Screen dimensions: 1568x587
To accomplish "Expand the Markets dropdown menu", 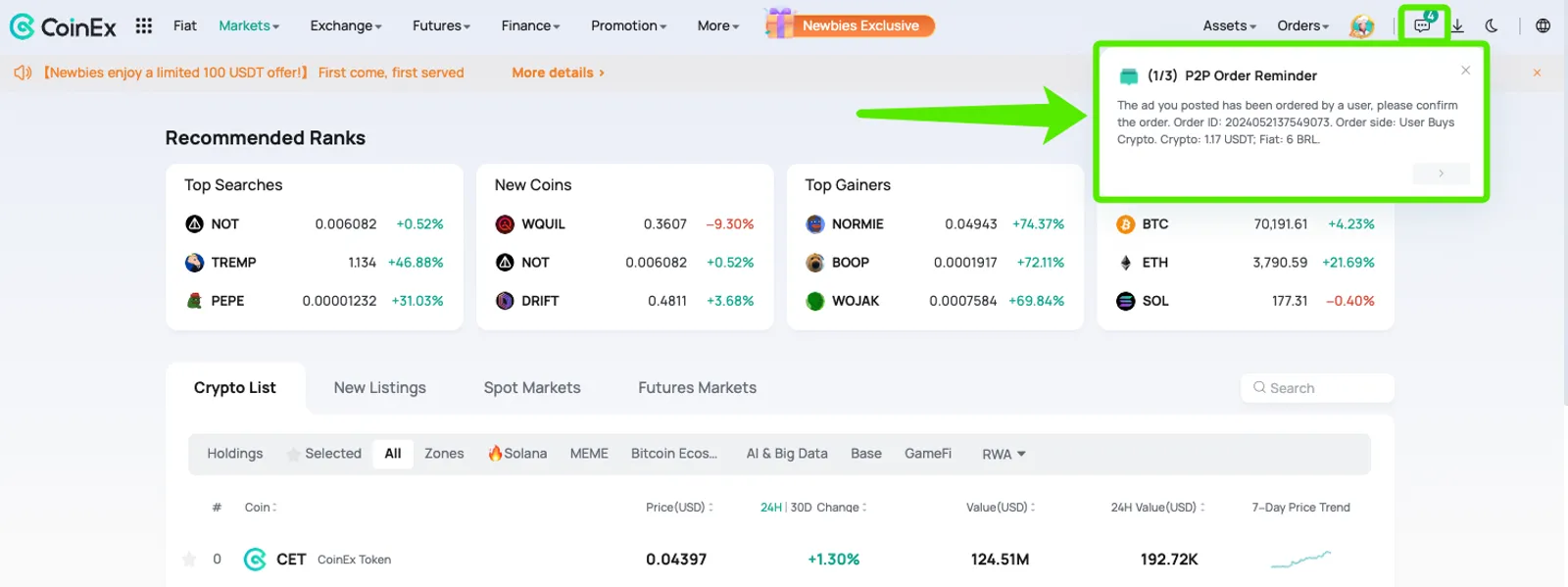I will coord(249,25).
